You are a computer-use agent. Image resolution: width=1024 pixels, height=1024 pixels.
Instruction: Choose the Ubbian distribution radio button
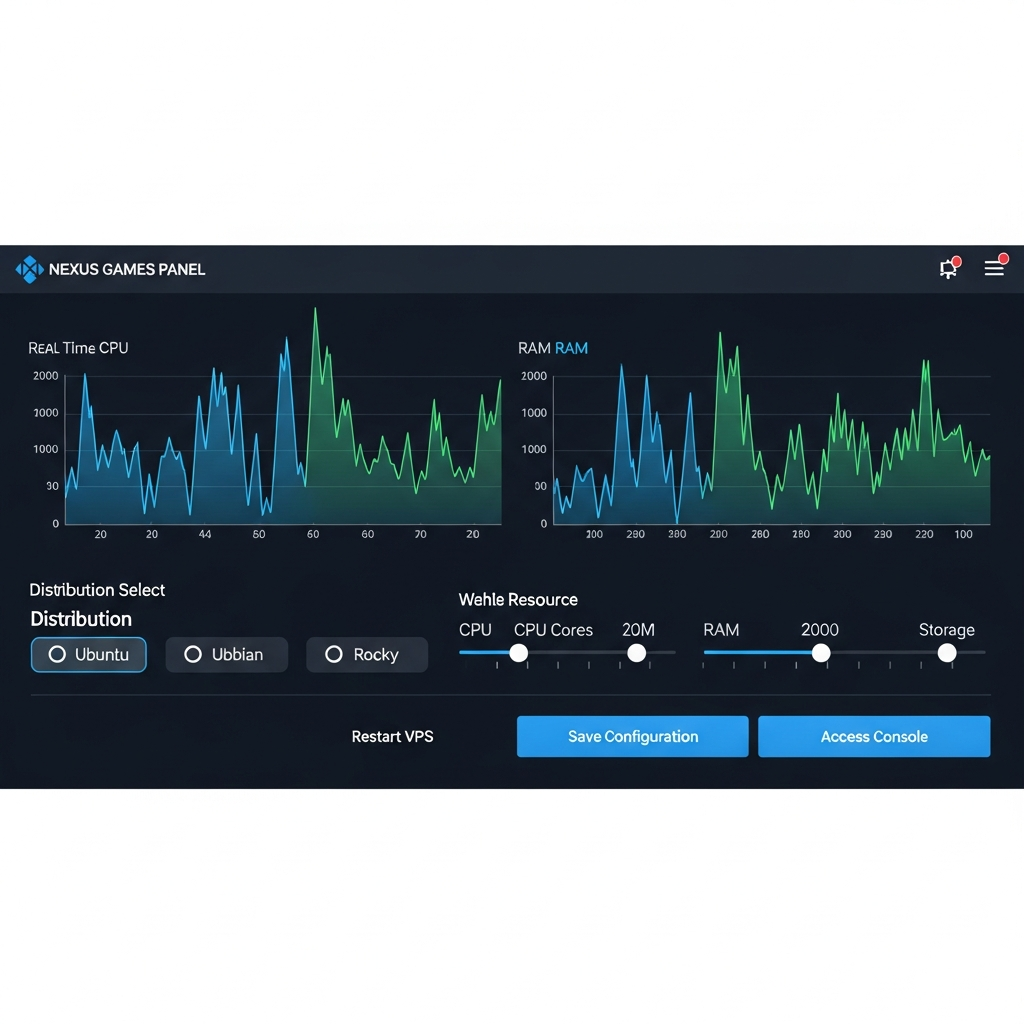(226, 655)
